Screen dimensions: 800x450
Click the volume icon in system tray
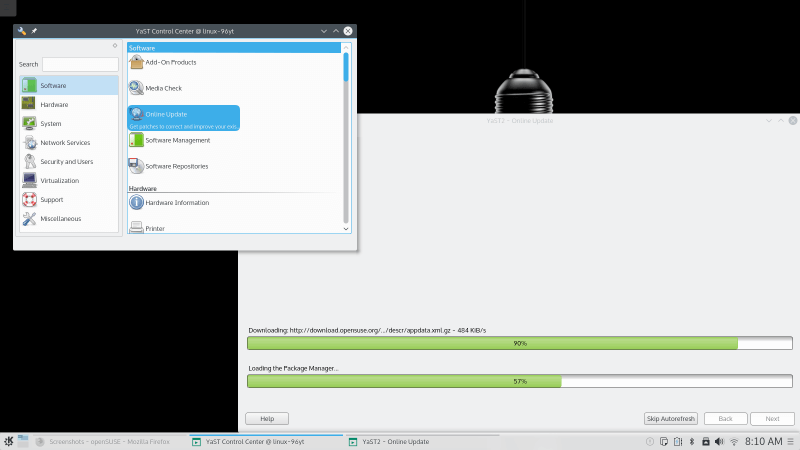pyautogui.click(x=719, y=442)
